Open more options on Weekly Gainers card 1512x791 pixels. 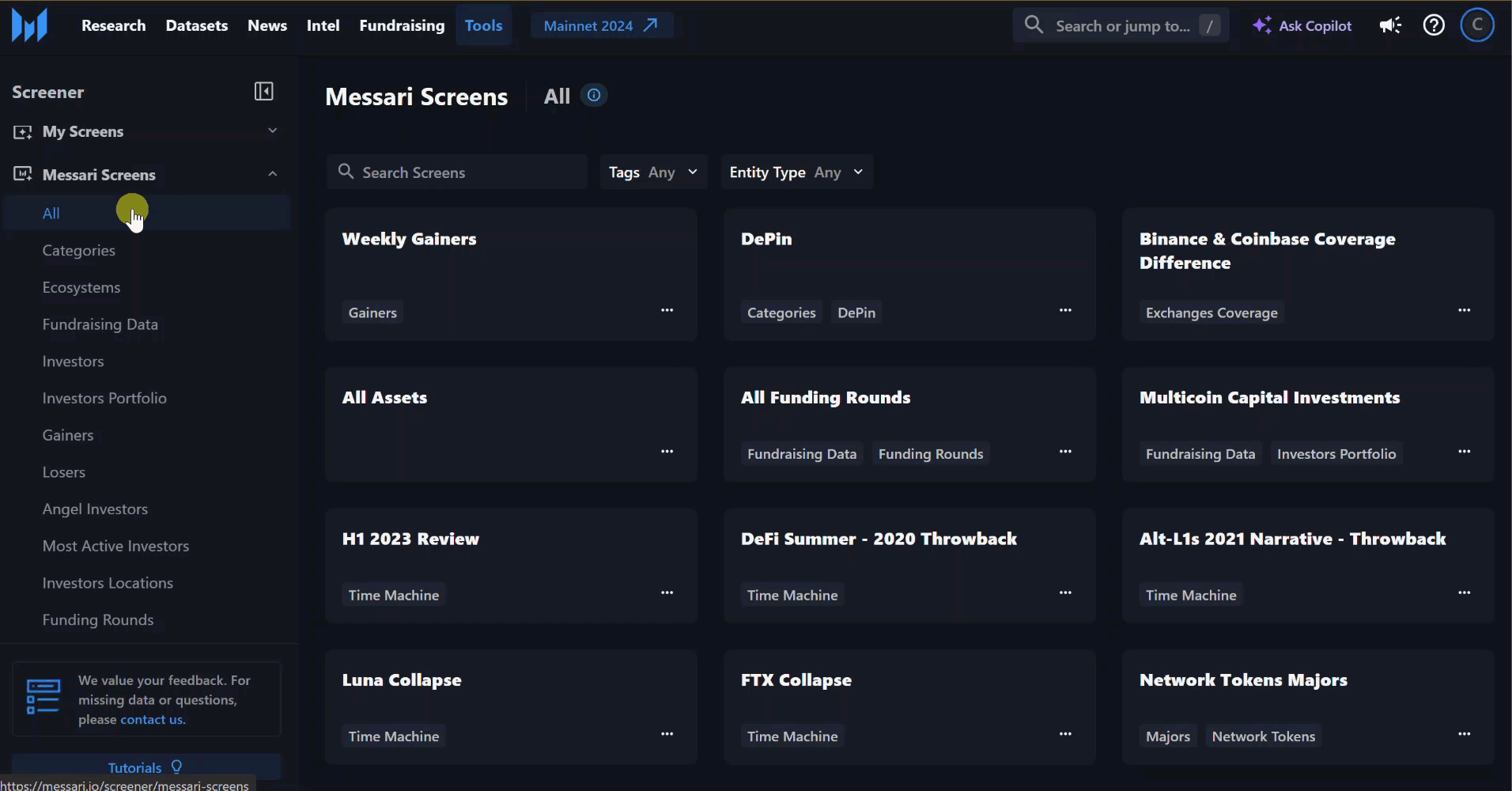[x=667, y=310]
